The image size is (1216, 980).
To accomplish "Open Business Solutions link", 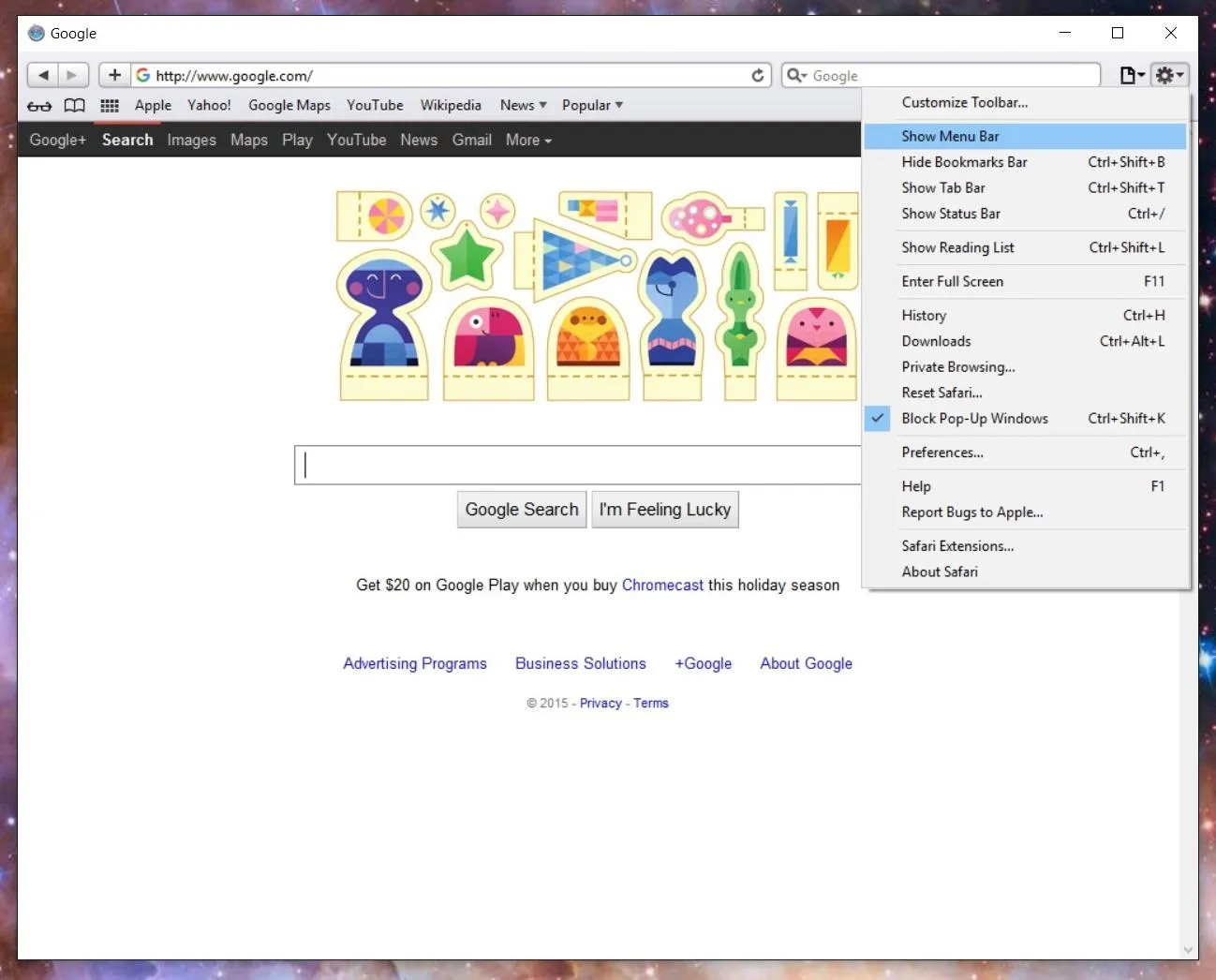I will [x=581, y=663].
